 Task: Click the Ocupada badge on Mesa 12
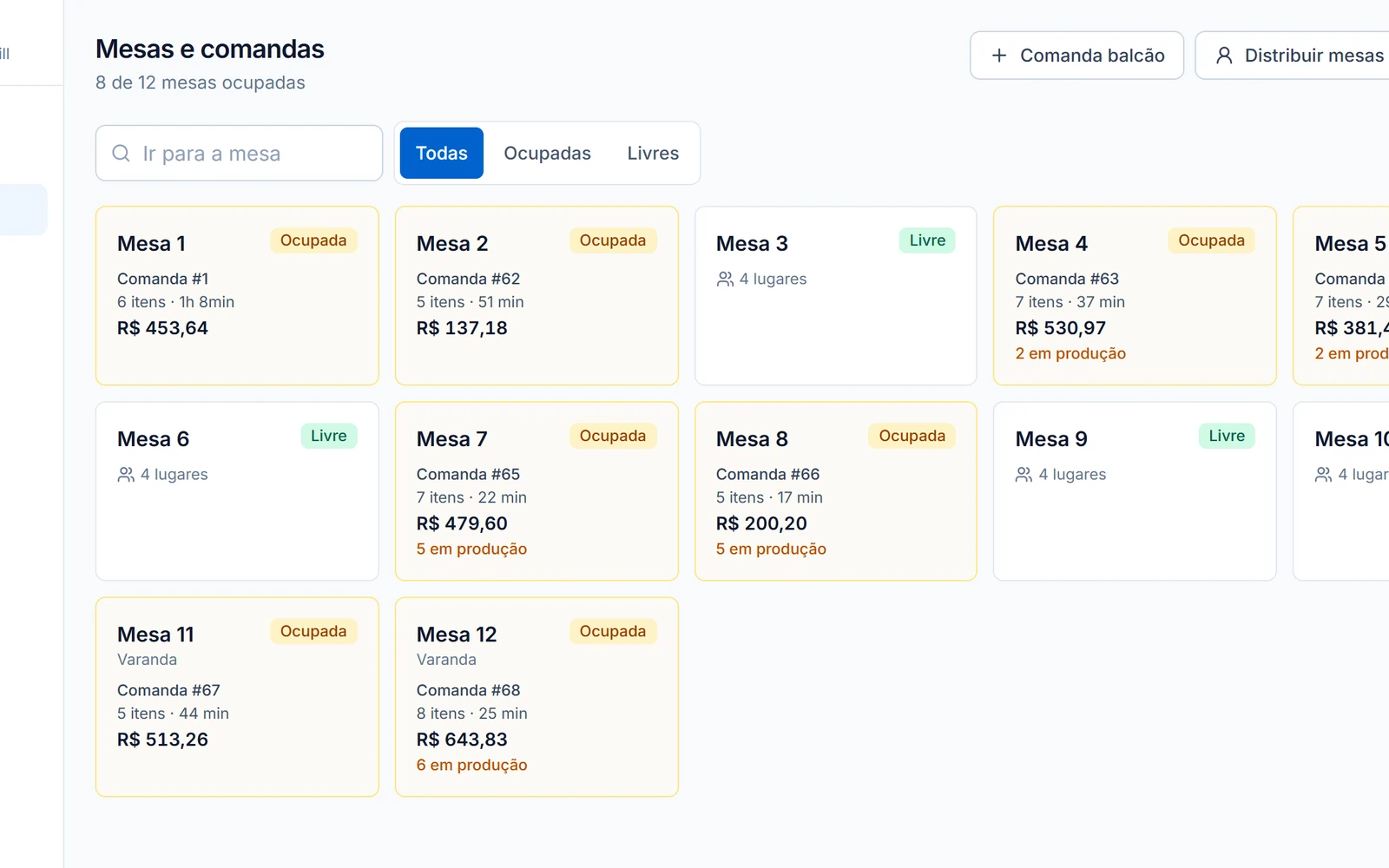tap(613, 631)
